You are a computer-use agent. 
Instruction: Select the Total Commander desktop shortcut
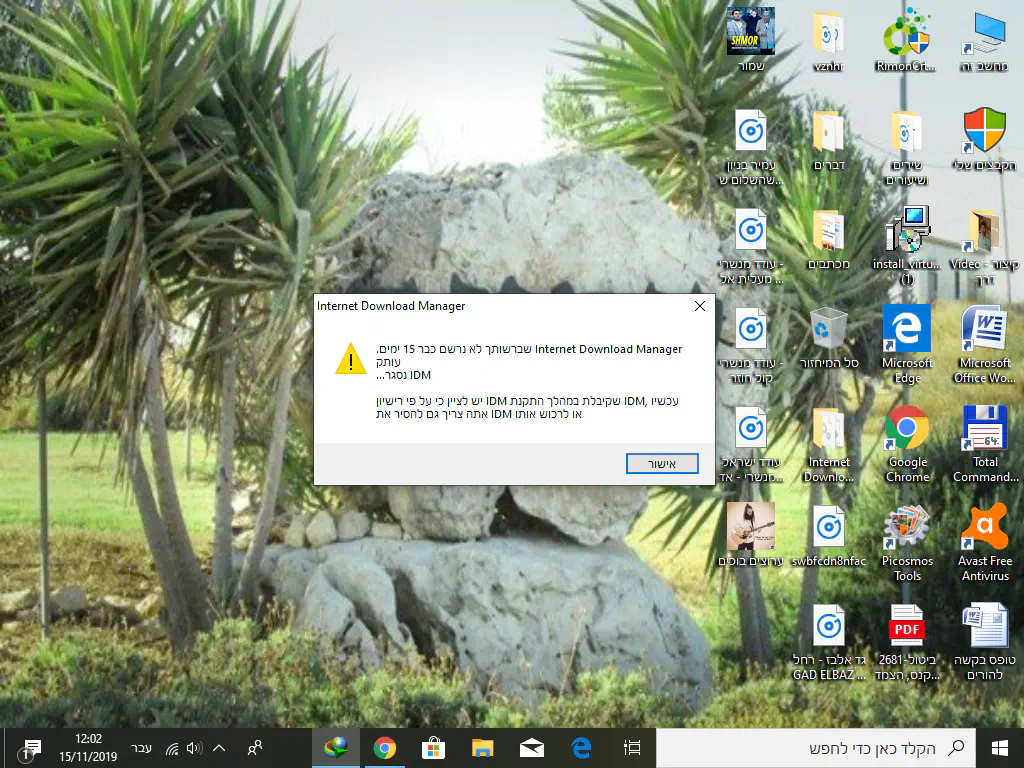point(985,430)
